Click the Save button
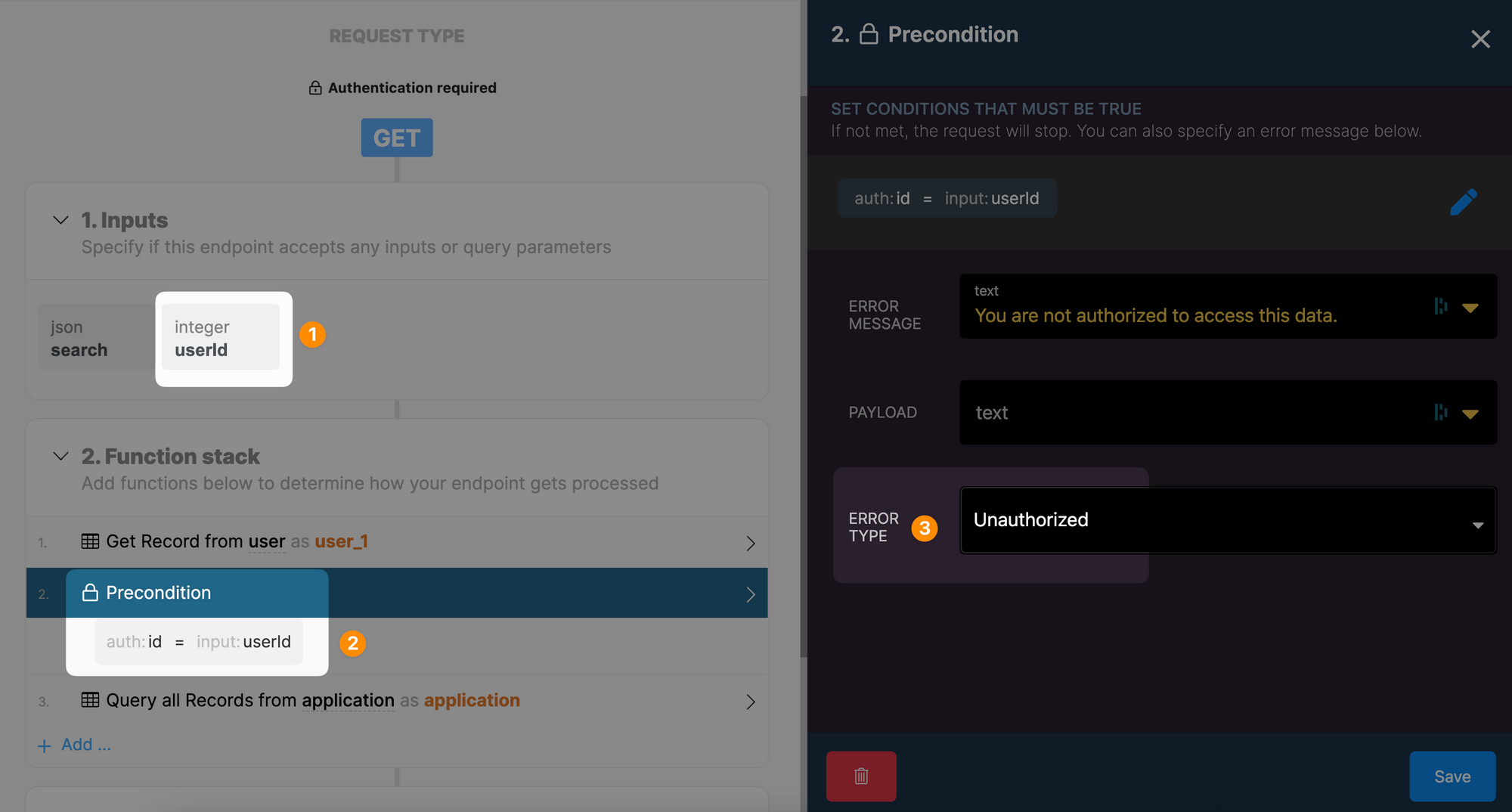The width and height of the screenshot is (1512, 812). 1452,776
